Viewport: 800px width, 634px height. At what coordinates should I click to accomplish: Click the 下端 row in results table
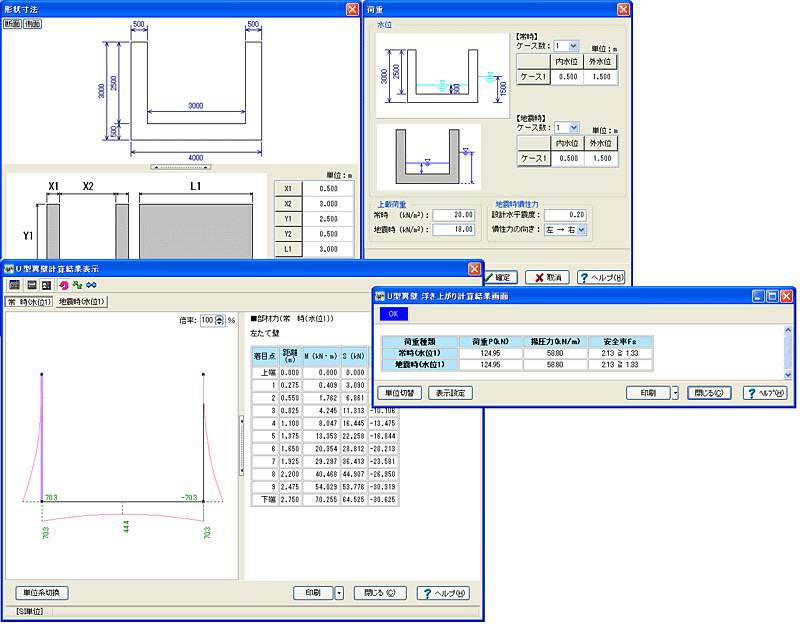tap(324, 500)
